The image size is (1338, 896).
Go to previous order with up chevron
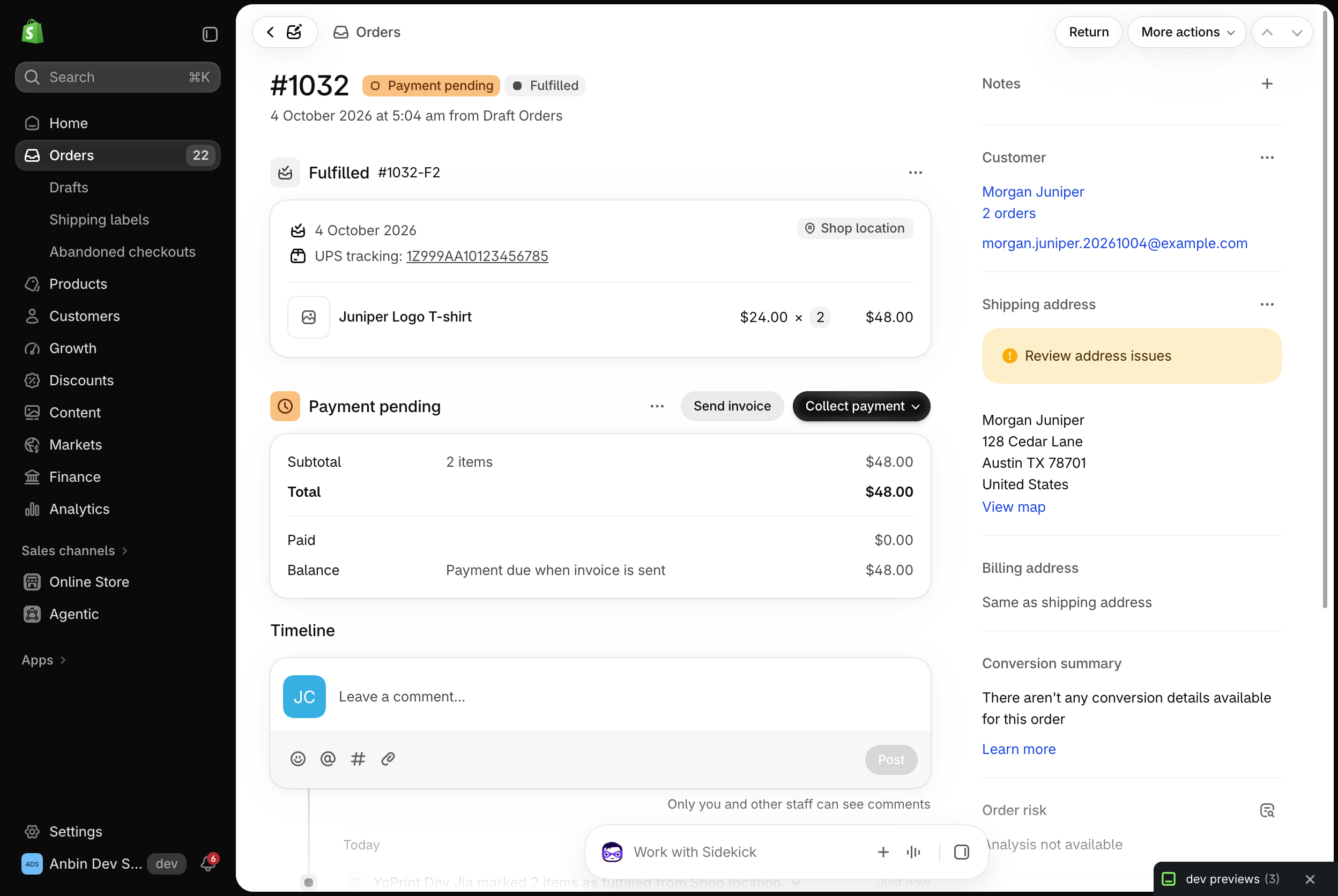click(1267, 33)
